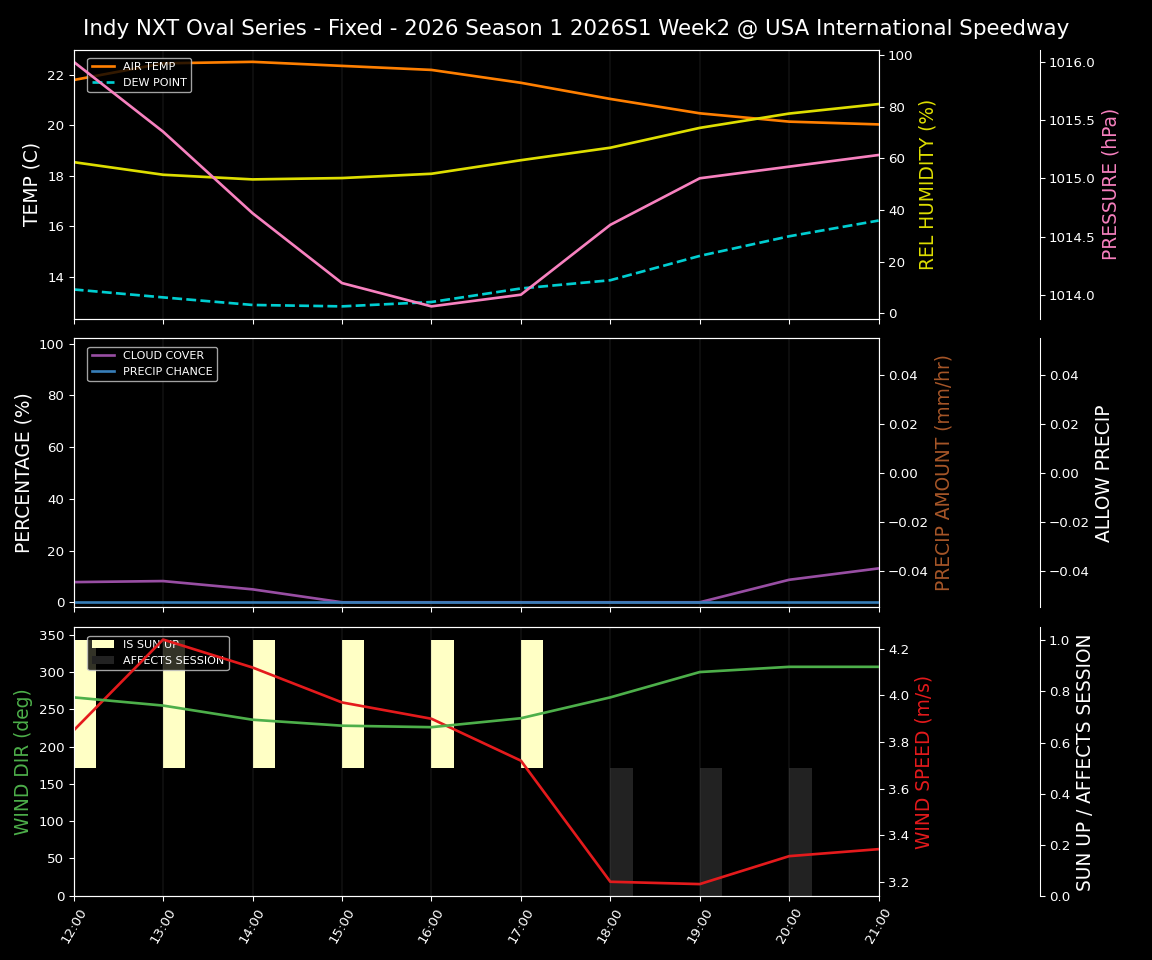Click the IS SUN UP yellow legend swatch
1152x960 pixels.
coord(103,644)
